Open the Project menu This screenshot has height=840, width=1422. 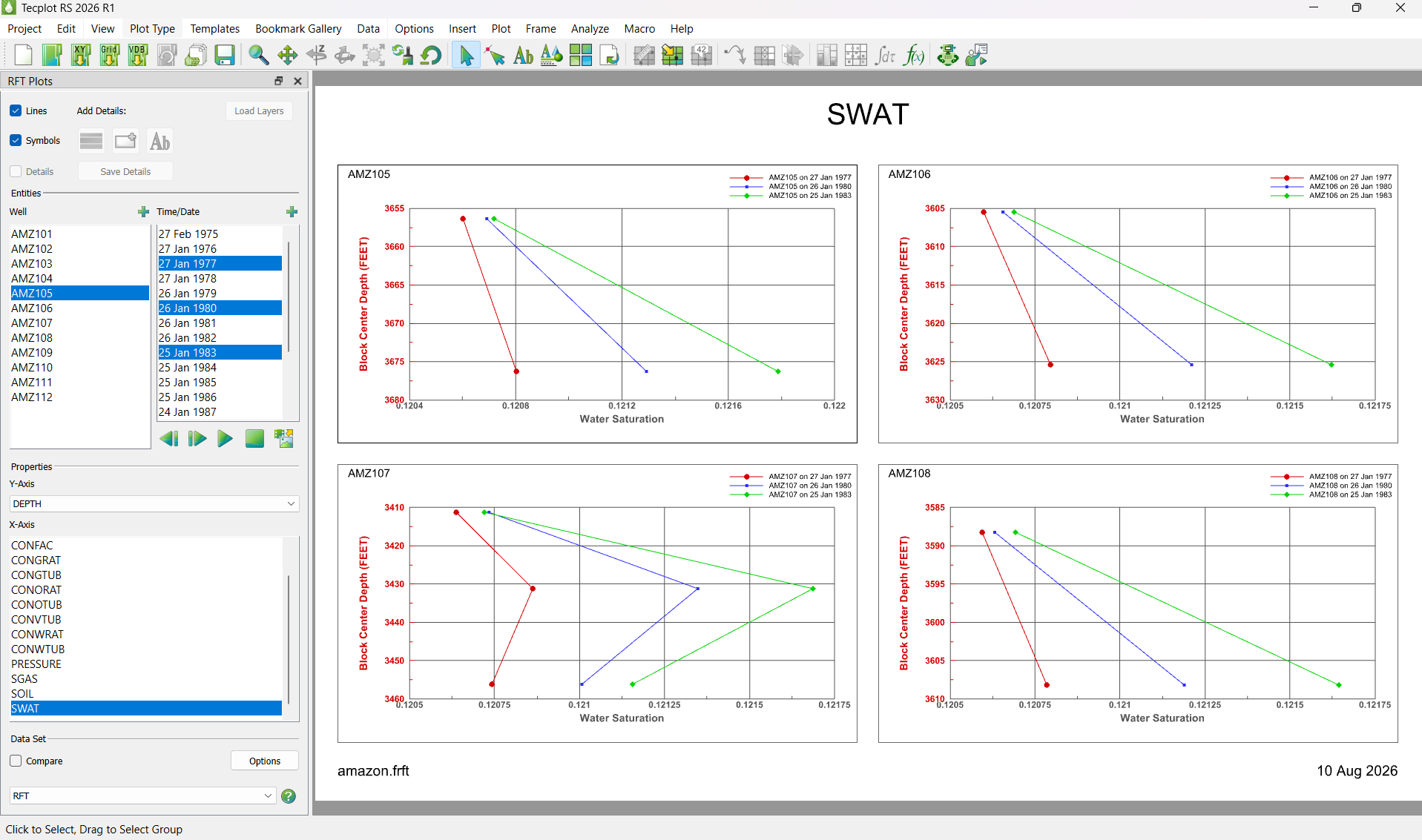pos(24,28)
